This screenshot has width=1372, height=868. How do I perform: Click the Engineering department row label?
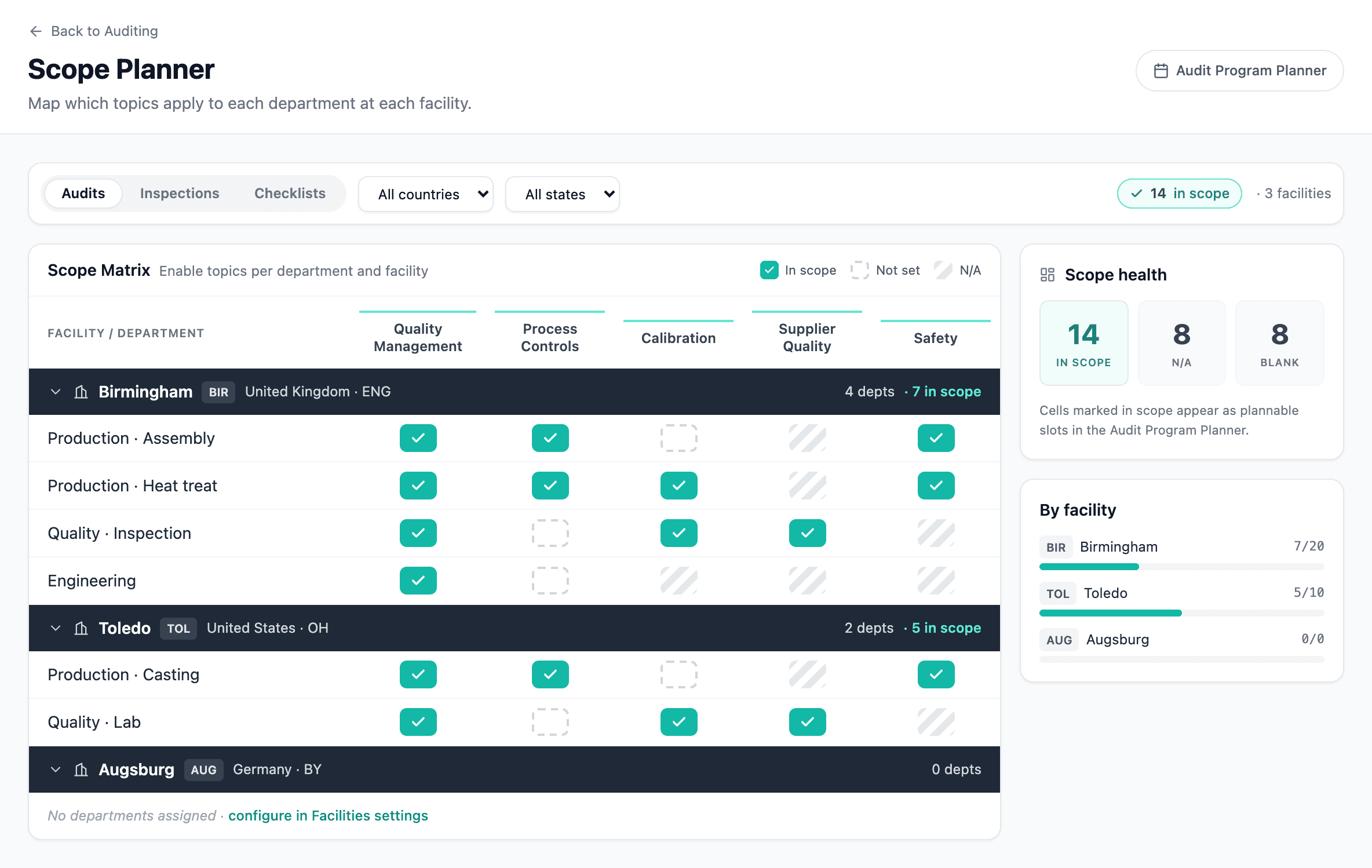click(x=92, y=581)
